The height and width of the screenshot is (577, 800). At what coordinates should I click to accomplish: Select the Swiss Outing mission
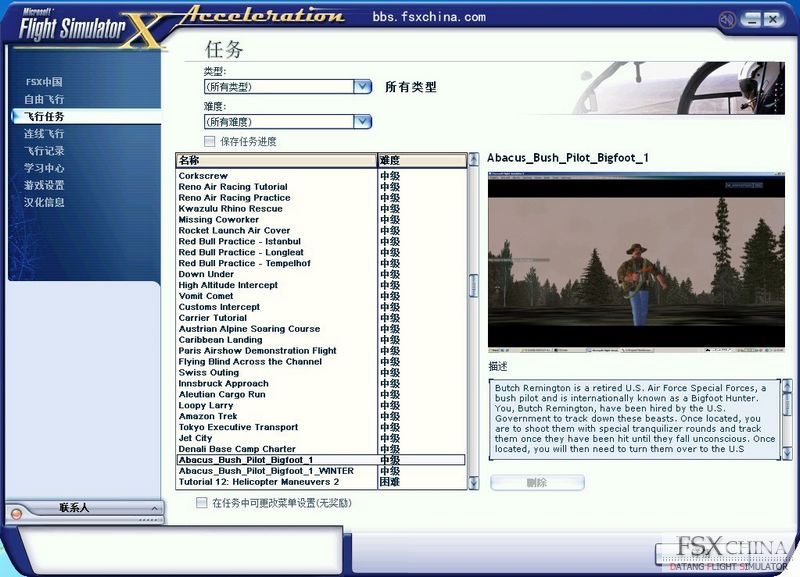209,372
